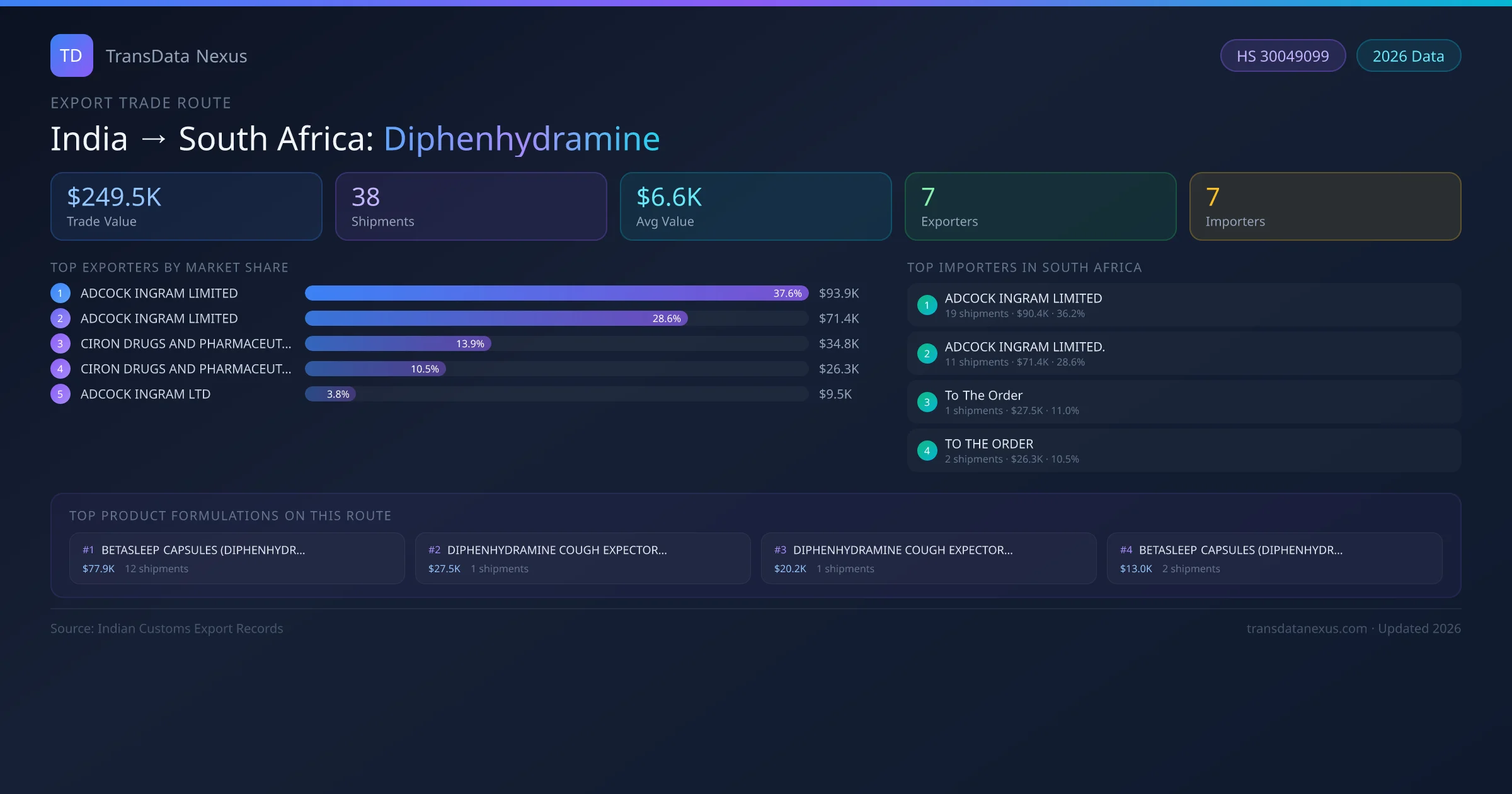Click the transdatanexus.com footer link
This screenshot has height=794, width=1512.
[1307, 628]
